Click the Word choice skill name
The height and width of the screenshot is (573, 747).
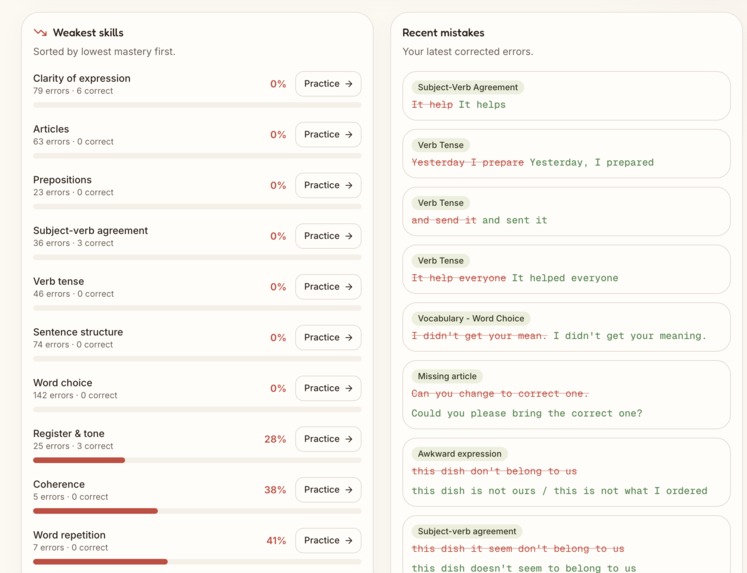pyautogui.click(x=63, y=383)
